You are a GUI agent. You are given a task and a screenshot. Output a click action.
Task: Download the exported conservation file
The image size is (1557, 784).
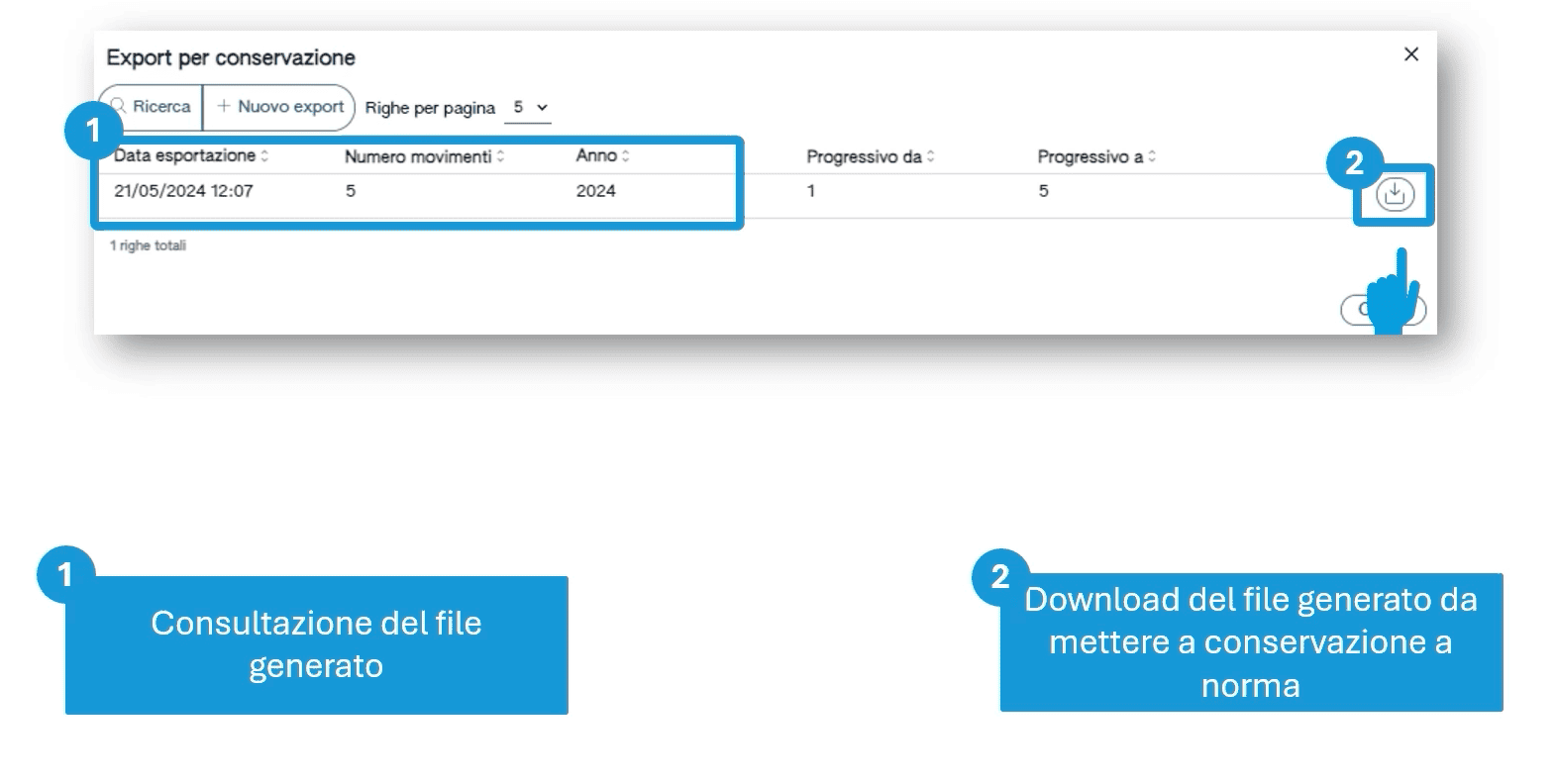point(1394,194)
